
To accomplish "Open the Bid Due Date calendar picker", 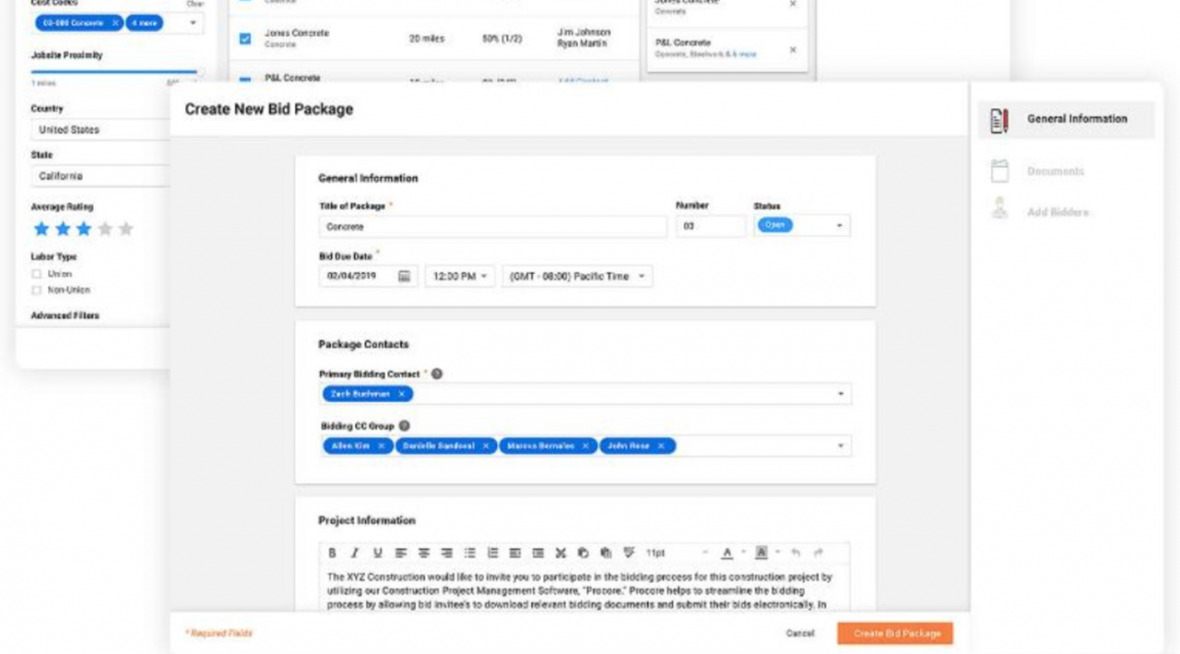I will tap(405, 276).
